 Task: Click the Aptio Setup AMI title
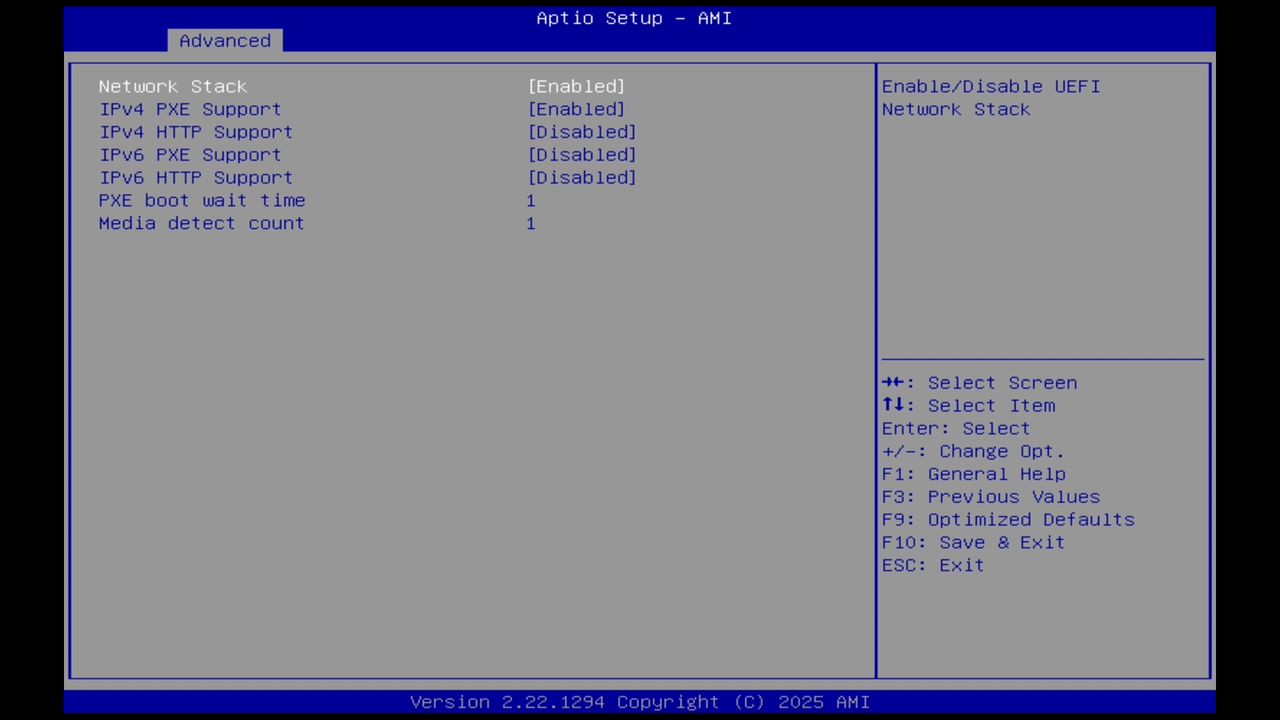(633, 17)
